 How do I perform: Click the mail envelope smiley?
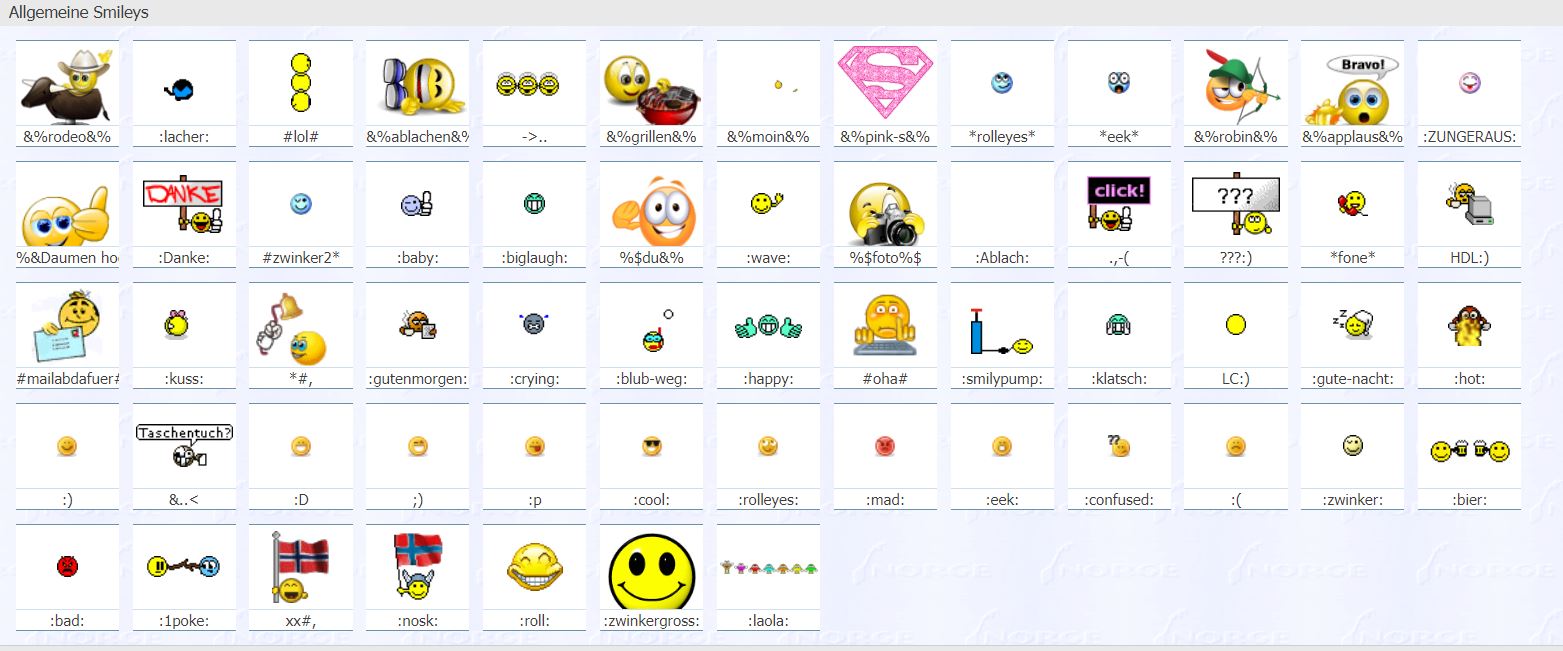pyautogui.click(x=66, y=327)
